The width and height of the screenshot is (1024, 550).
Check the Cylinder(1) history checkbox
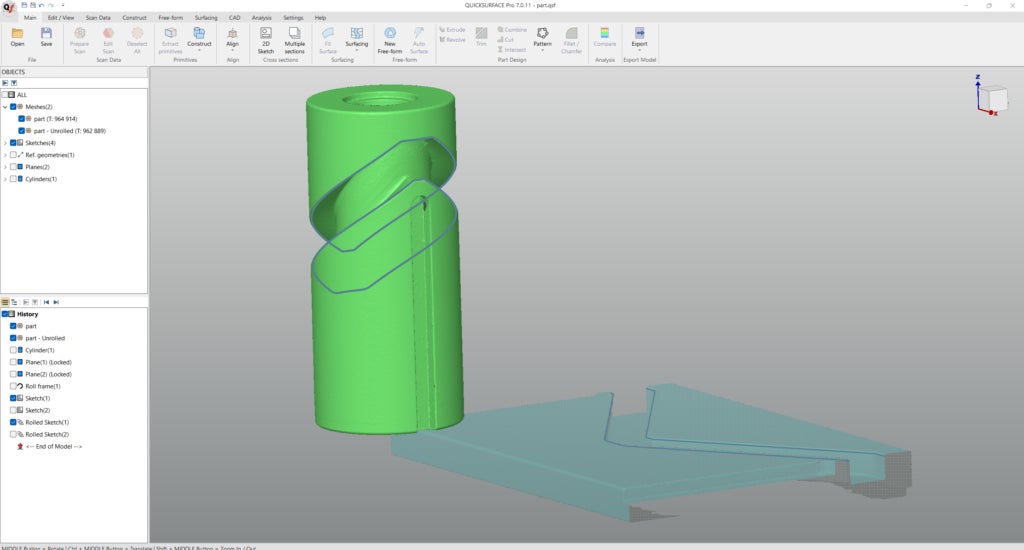(13, 350)
